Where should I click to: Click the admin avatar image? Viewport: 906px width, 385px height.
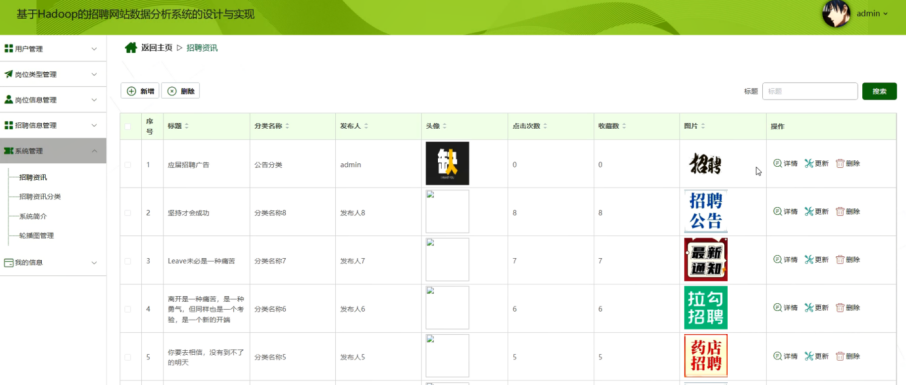(836, 13)
